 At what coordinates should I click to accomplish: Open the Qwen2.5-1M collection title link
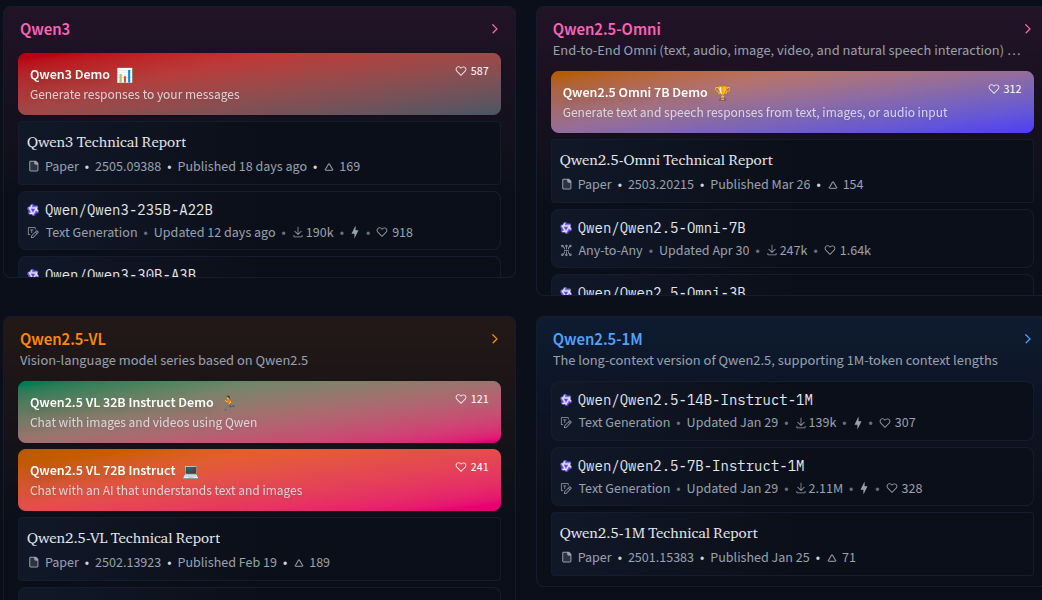point(597,339)
